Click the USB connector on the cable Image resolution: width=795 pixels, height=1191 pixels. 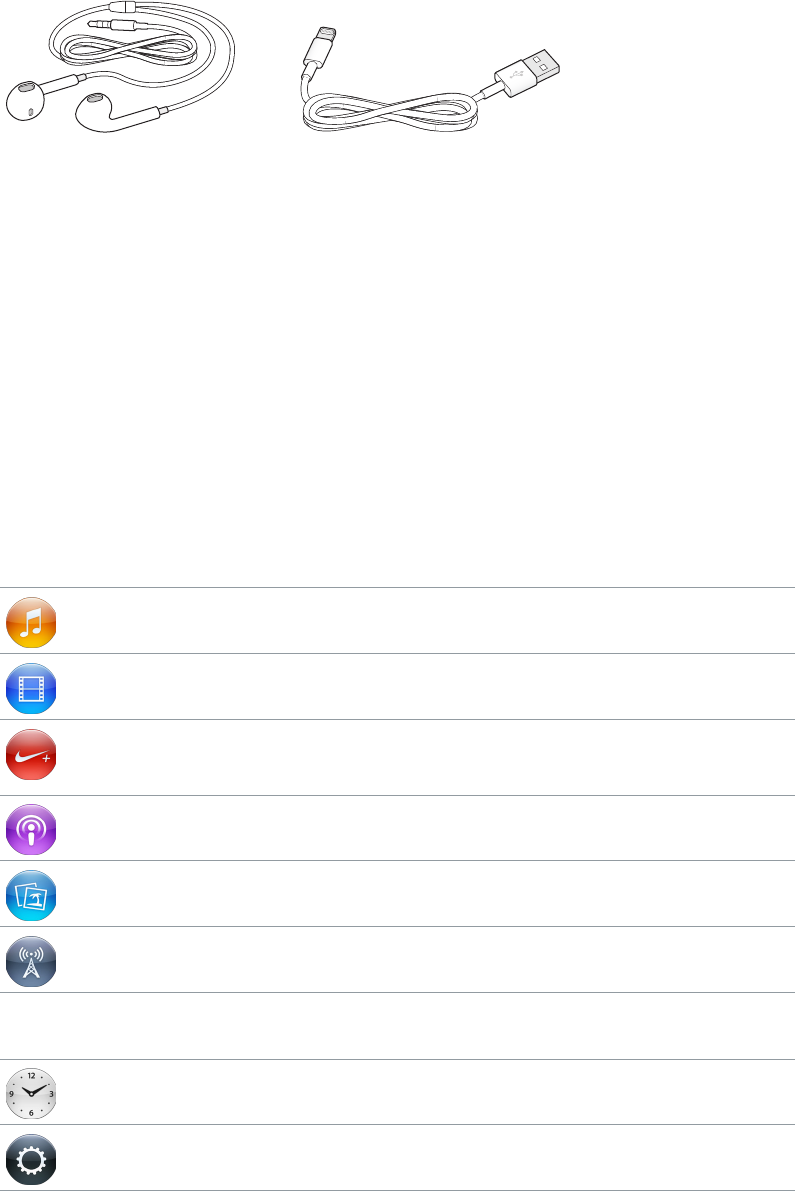point(529,70)
